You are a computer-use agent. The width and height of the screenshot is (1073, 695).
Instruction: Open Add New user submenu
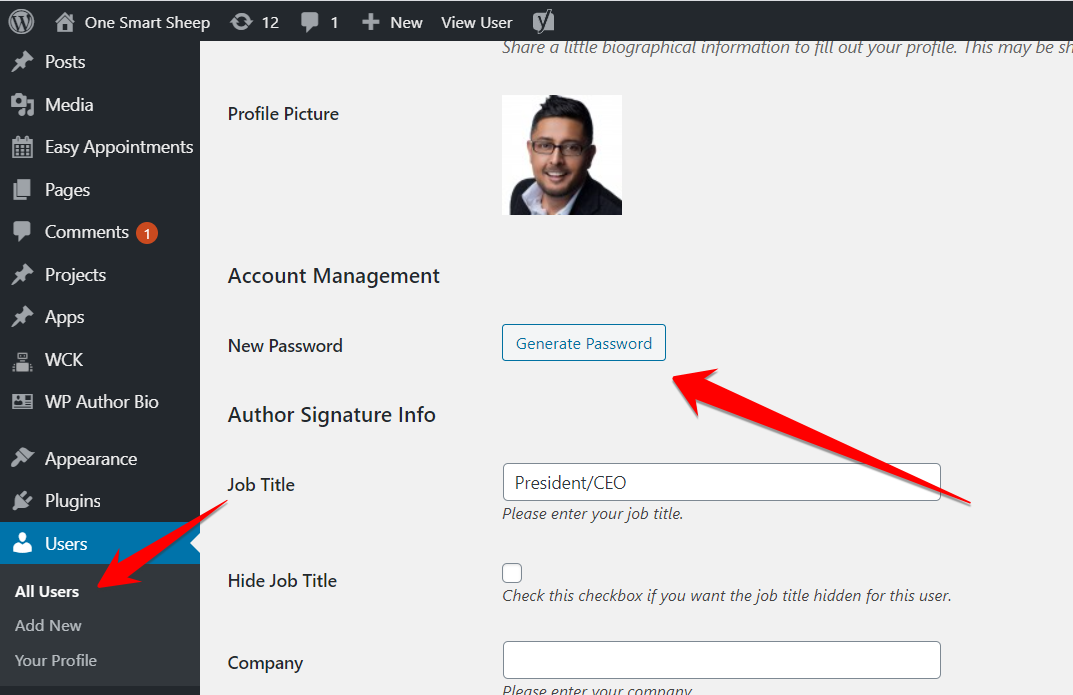pyautogui.click(x=48, y=625)
